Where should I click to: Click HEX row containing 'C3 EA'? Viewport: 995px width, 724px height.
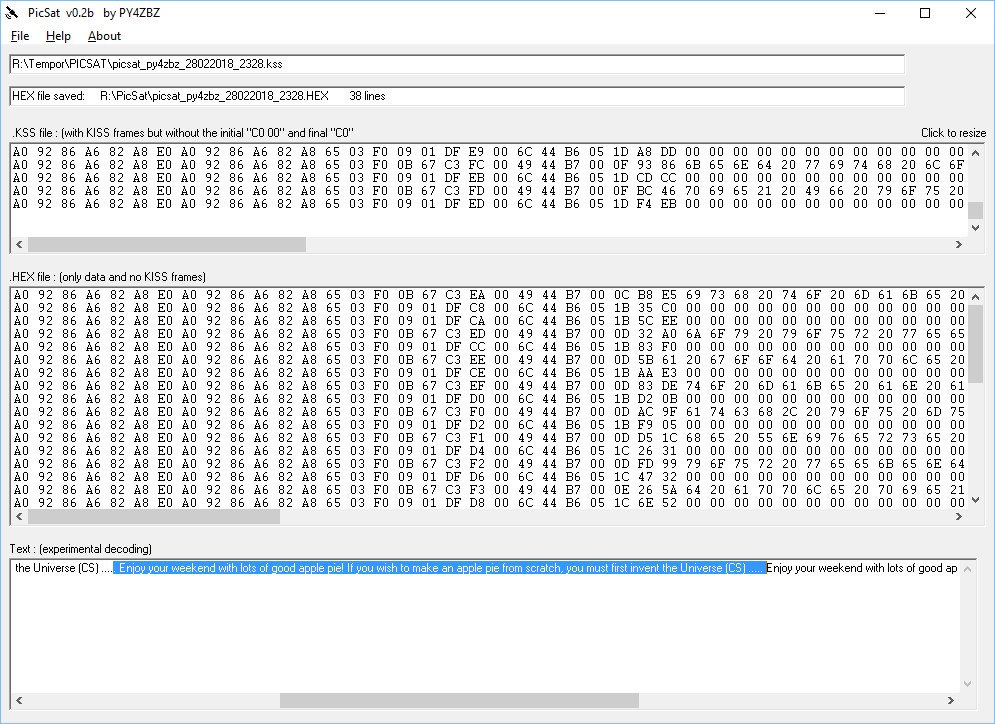pyautogui.click(x=489, y=295)
